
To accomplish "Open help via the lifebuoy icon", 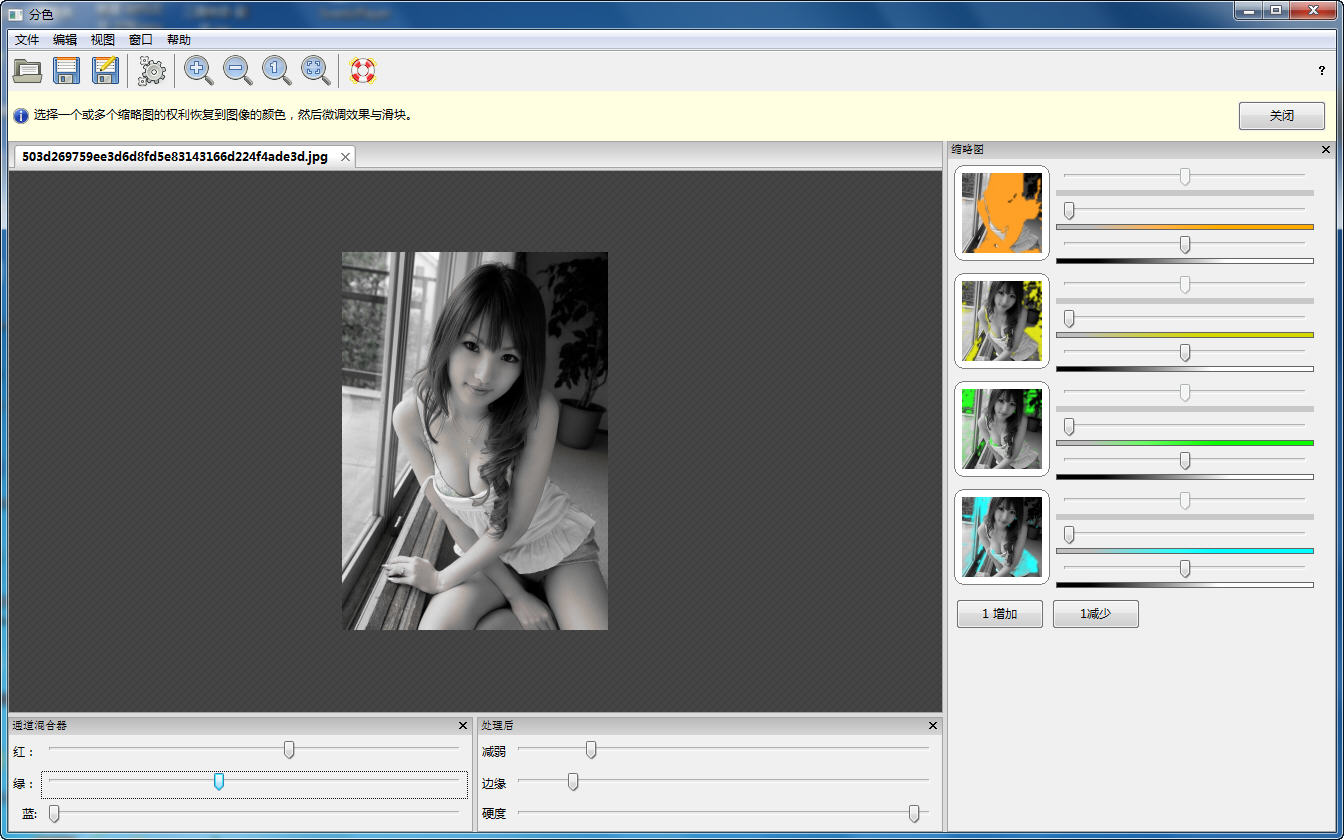I will 362,70.
